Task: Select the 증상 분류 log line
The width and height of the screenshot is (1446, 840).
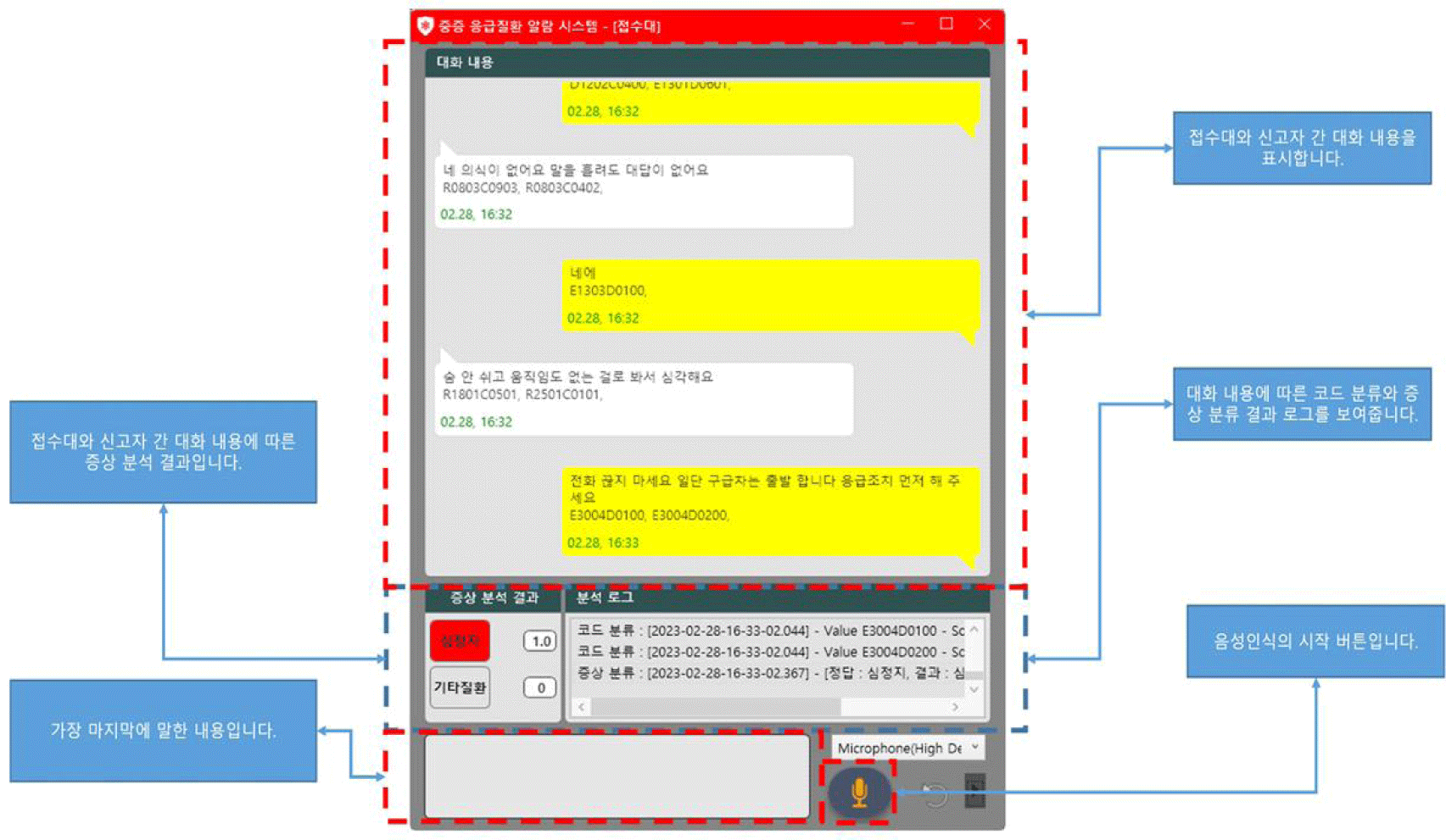Action: pos(770,673)
